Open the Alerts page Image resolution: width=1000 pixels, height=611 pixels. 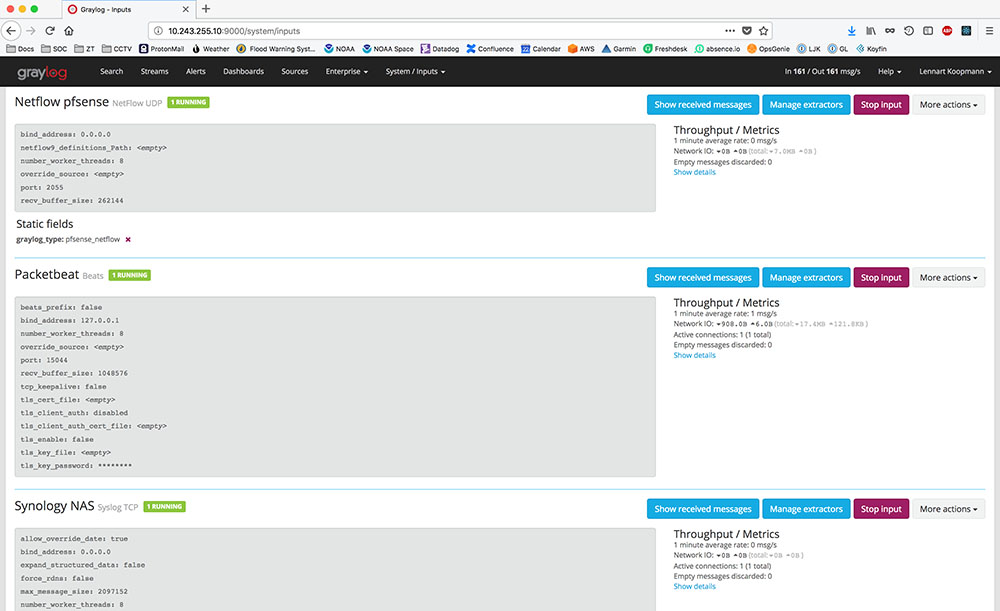tap(196, 71)
